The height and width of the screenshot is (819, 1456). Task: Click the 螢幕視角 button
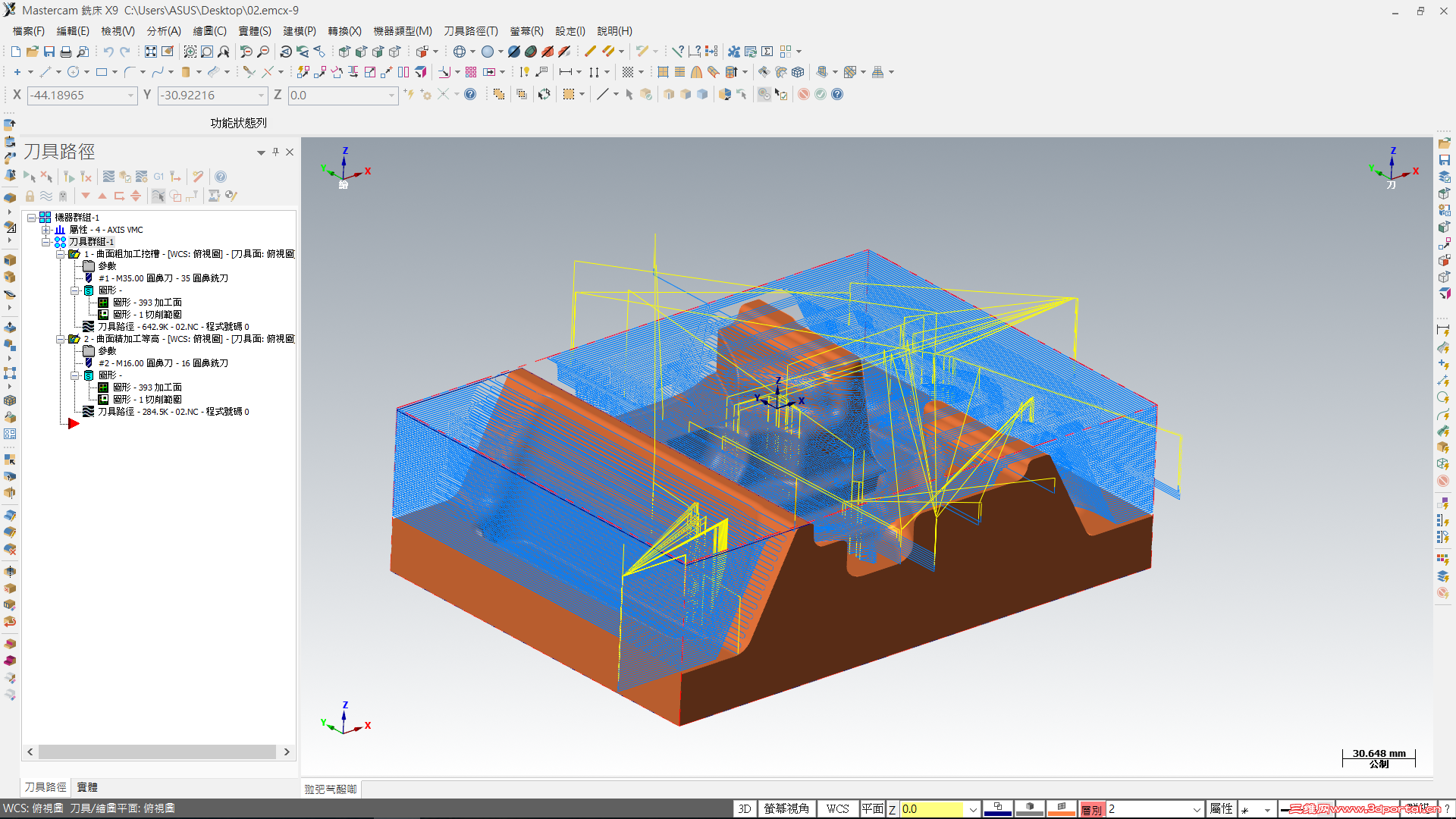pyautogui.click(x=786, y=809)
